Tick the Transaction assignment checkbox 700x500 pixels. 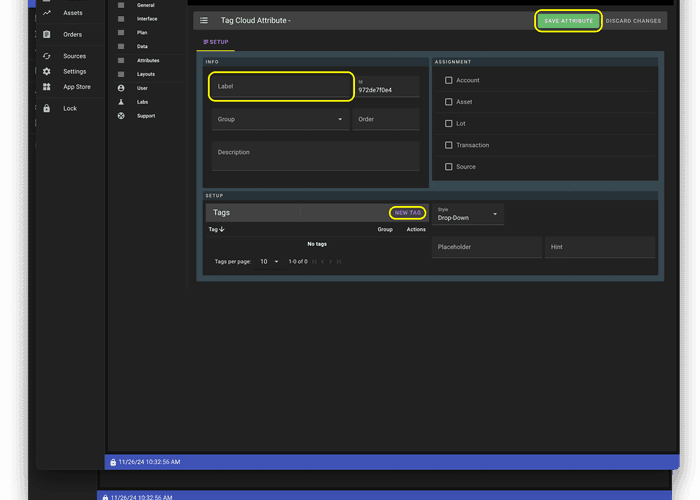pos(449,145)
